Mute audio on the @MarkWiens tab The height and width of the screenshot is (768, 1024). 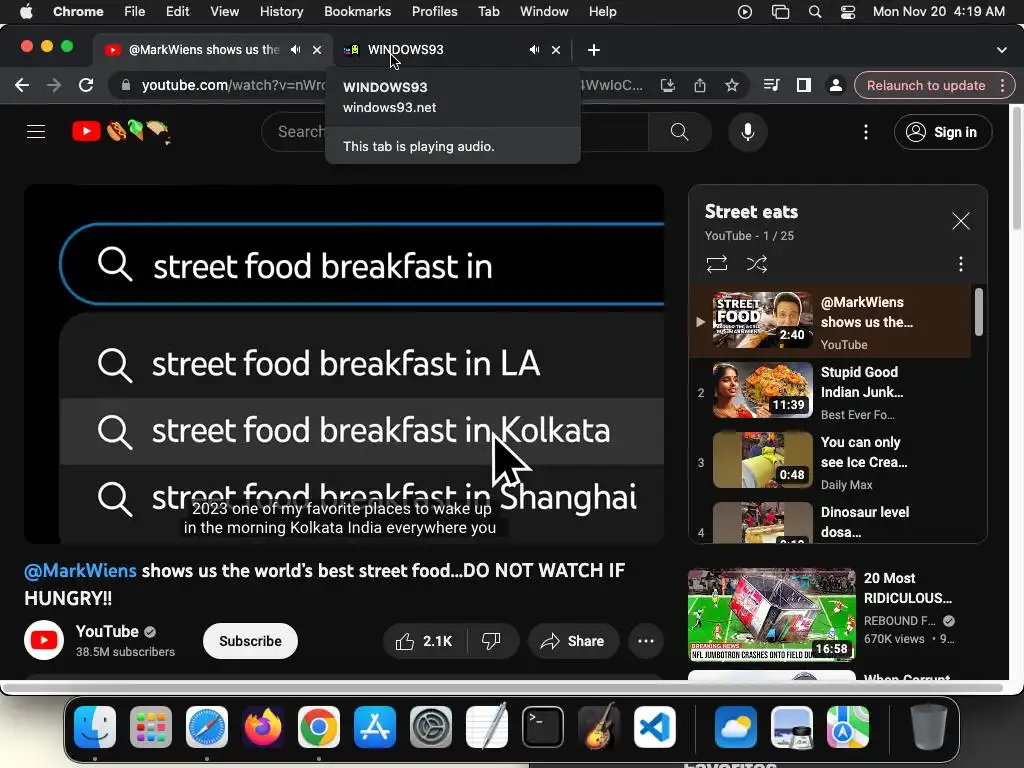click(x=296, y=50)
